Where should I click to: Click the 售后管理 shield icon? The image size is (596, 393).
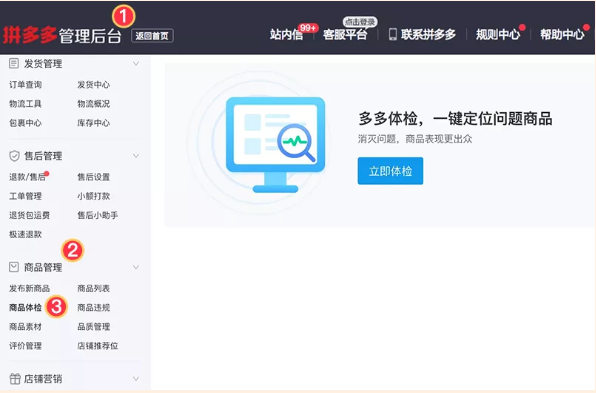14,156
